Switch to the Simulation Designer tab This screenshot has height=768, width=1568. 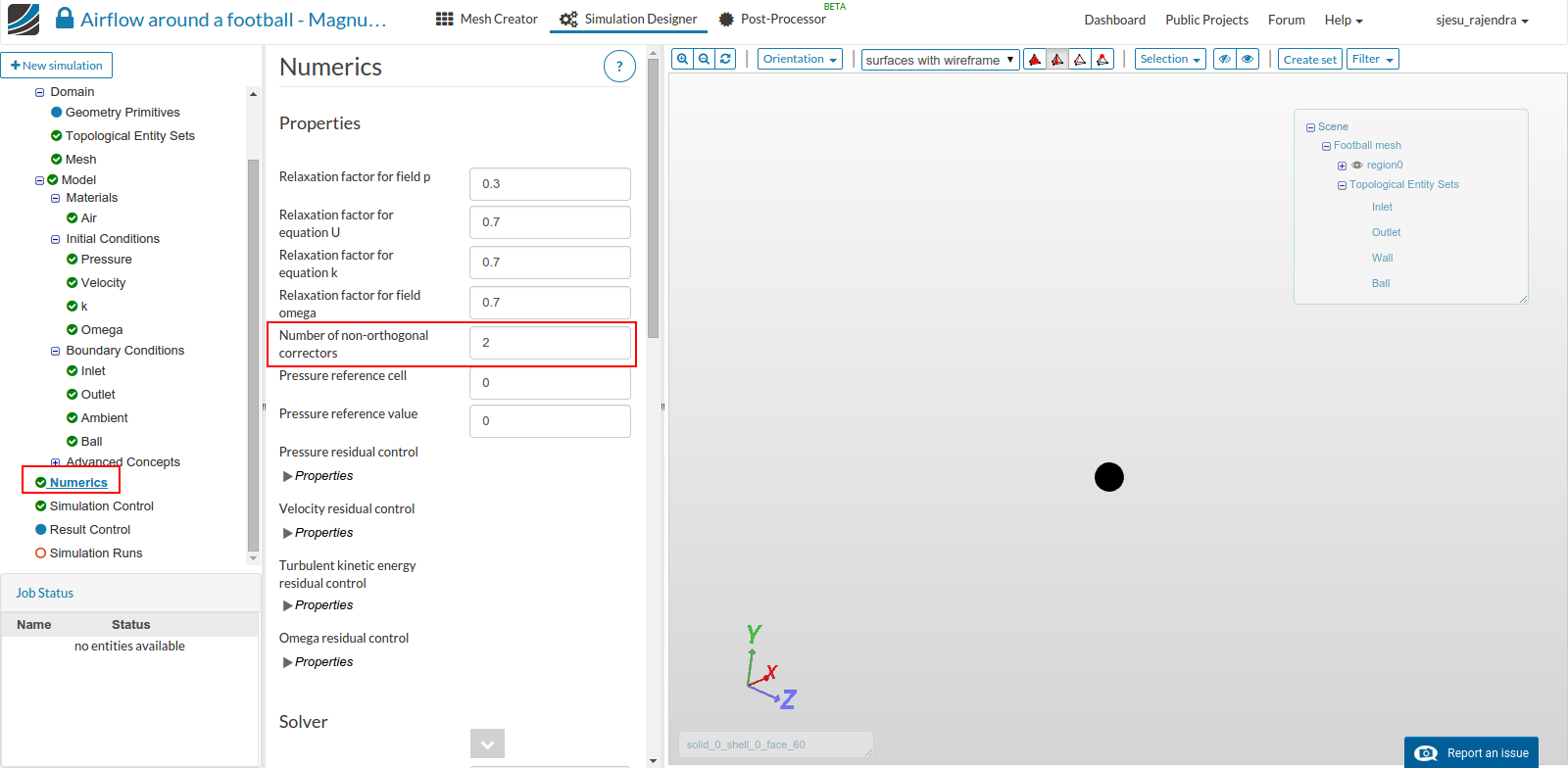tap(628, 20)
